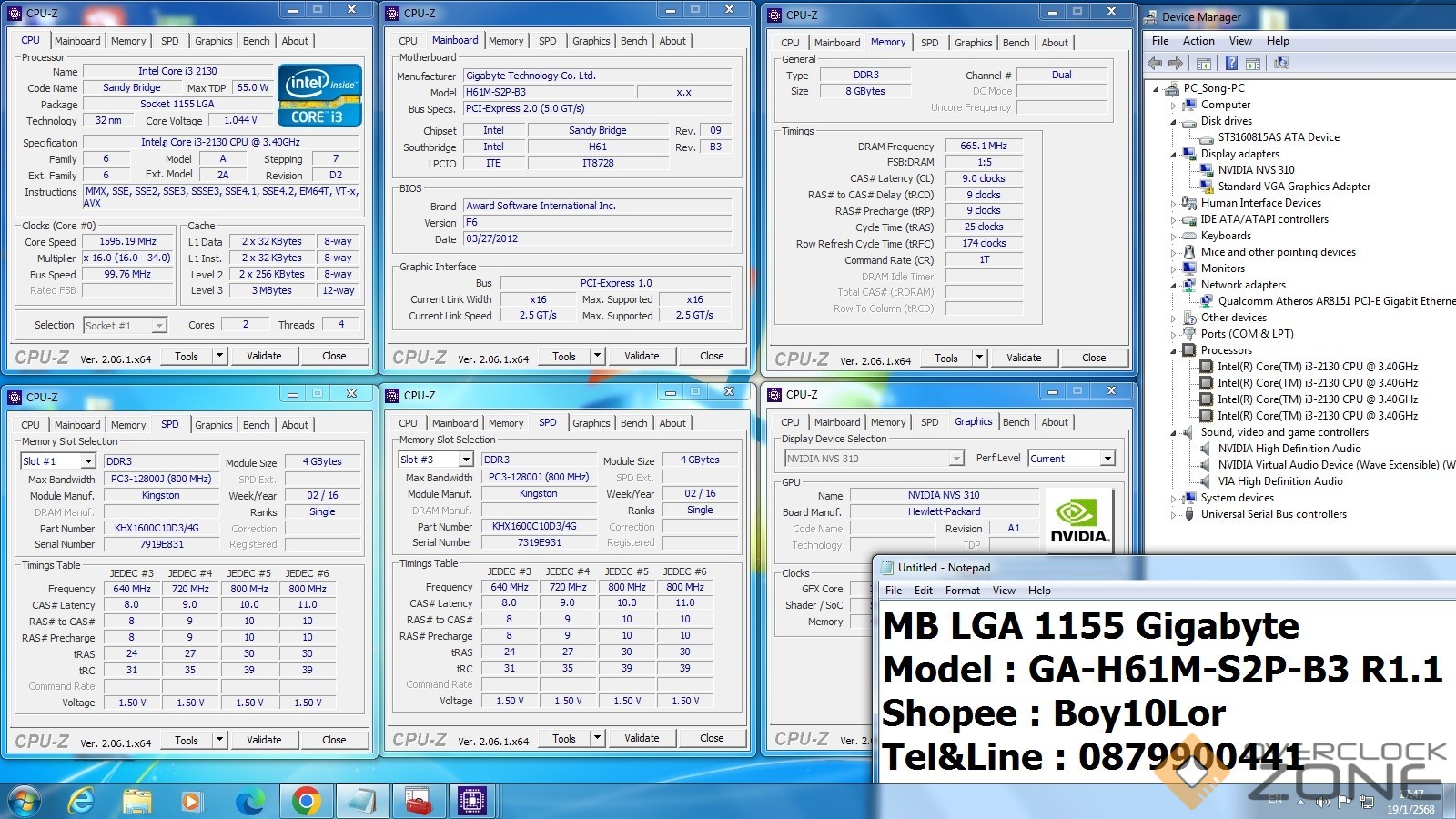Click Validate in the Slot #3 SPD window
Viewport: 1456px width, 819px height.
[x=642, y=738]
